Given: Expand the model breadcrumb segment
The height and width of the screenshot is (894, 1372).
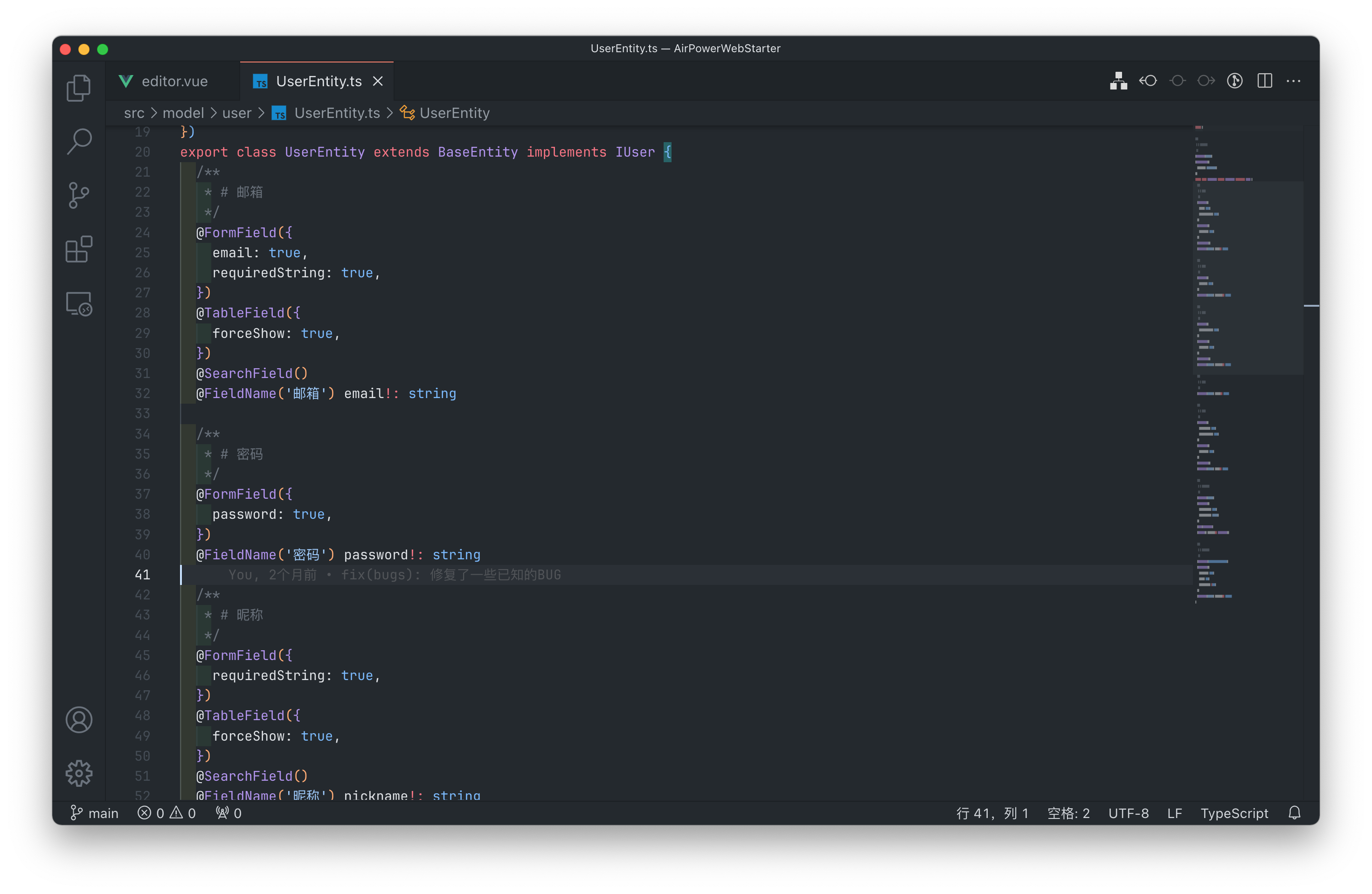Looking at the screenshot, I should click(183, 113).
